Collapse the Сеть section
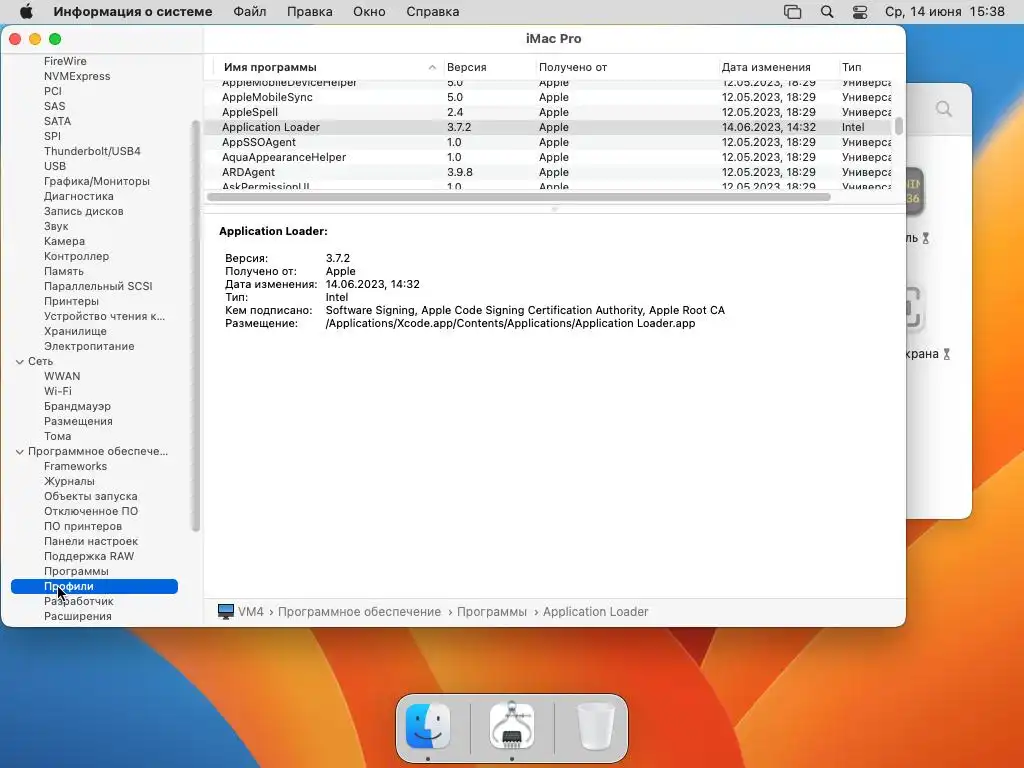 coord(20,361)
